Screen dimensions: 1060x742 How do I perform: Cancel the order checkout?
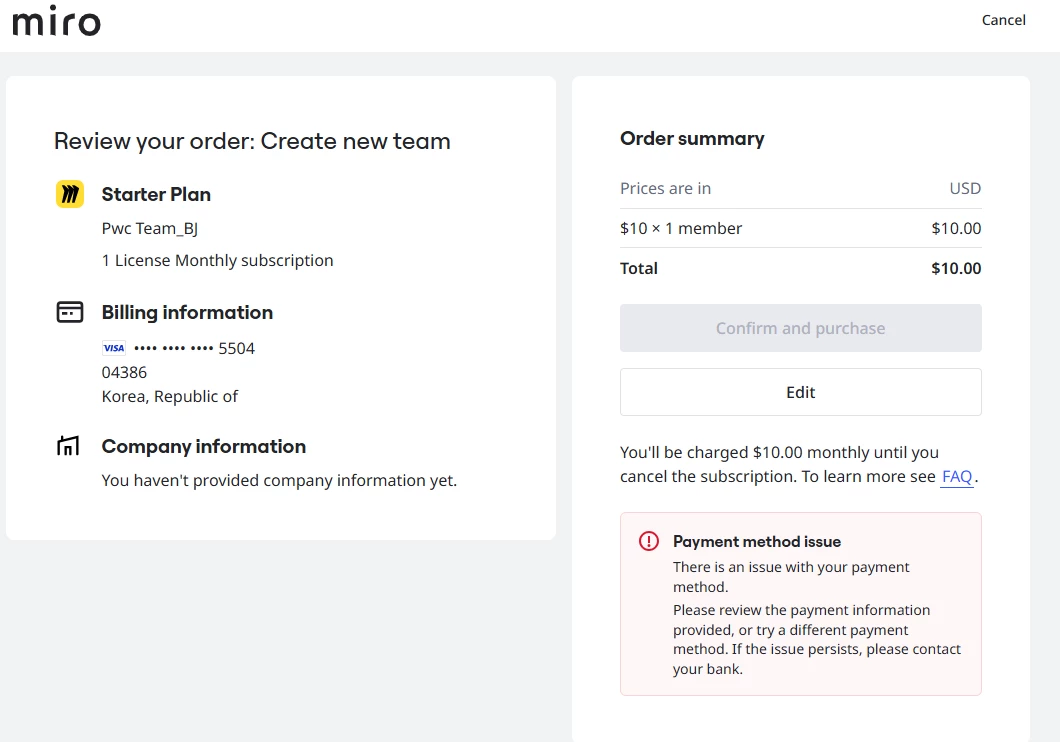pos(1003,20)
